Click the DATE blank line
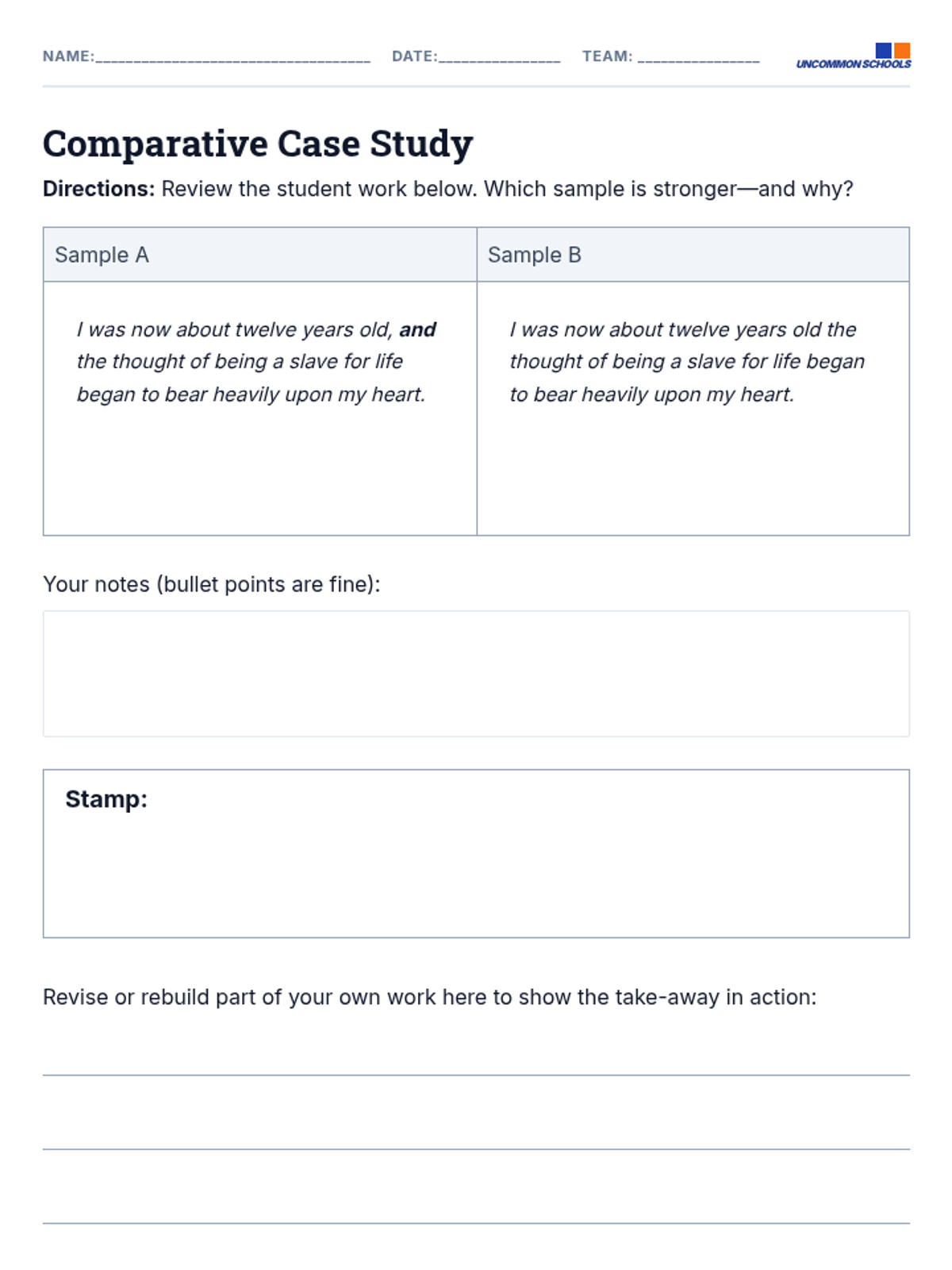 point(499,57)
